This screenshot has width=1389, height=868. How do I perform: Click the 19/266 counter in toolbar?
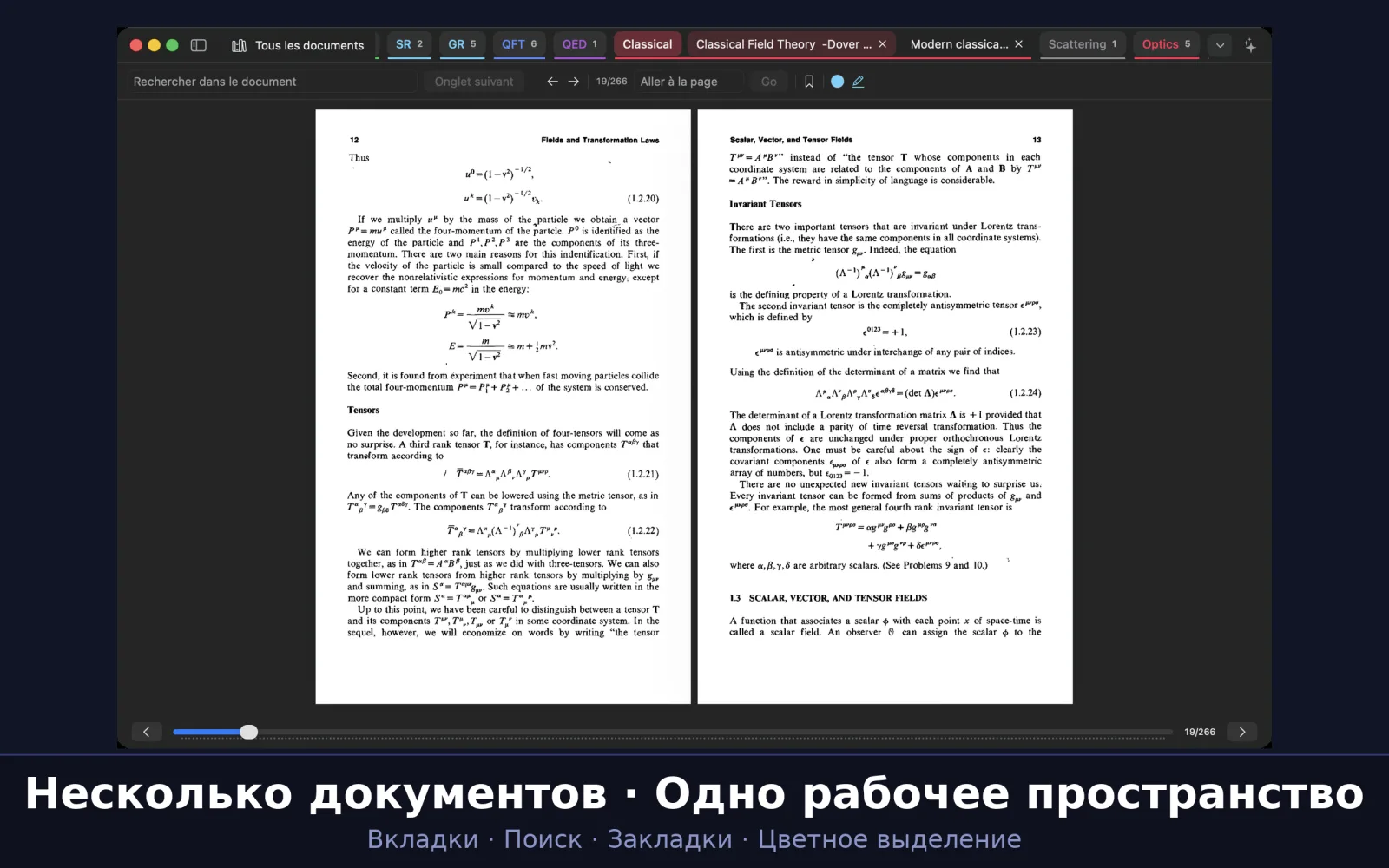[x=611, y=82]
